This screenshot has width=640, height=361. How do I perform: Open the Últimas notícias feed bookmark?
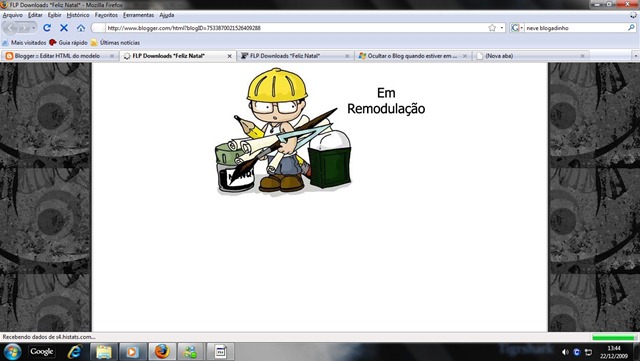click(x=116, y=42)
